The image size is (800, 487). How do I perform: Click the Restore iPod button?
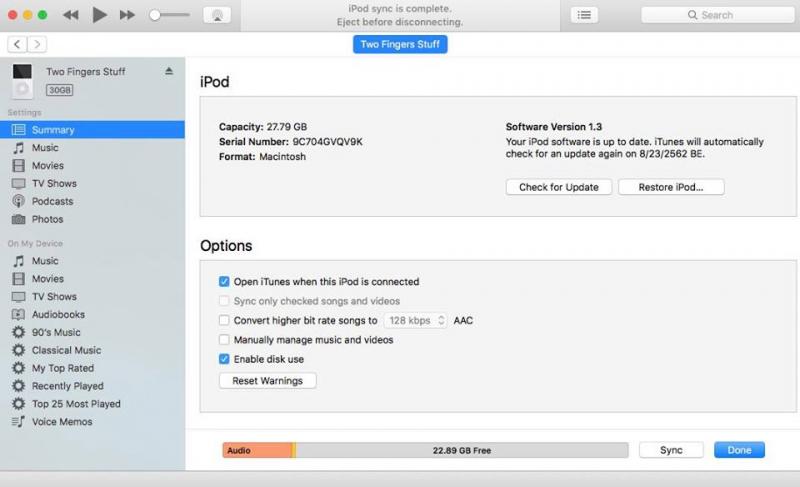pos(671,187)
